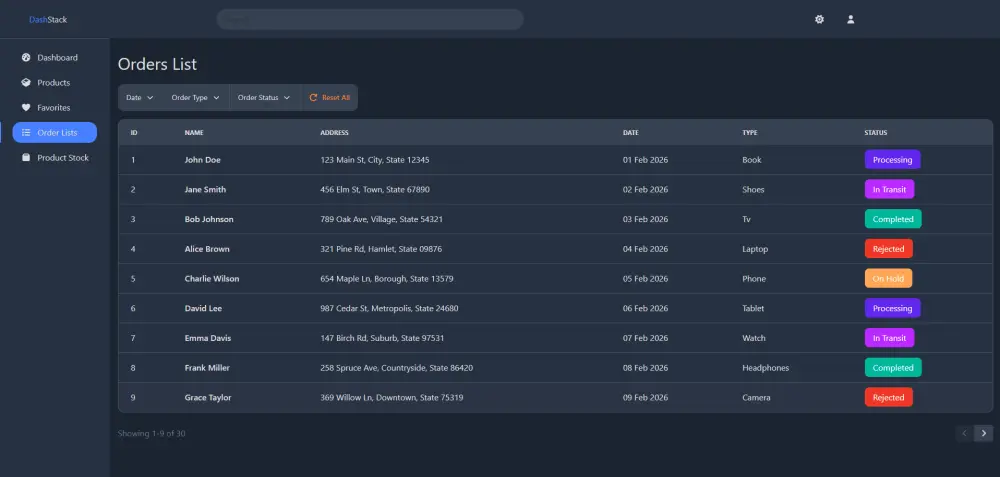Click Processing badge for David Lee

pos(892,308)
